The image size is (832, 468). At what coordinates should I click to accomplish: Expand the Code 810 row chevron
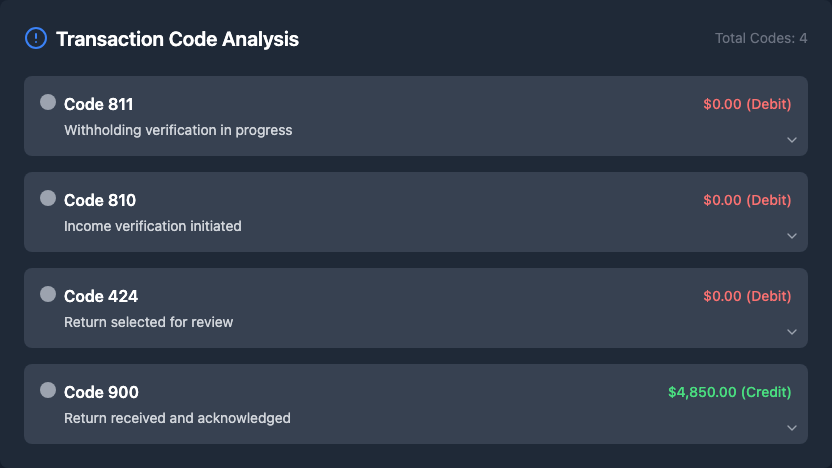[792, 236]
